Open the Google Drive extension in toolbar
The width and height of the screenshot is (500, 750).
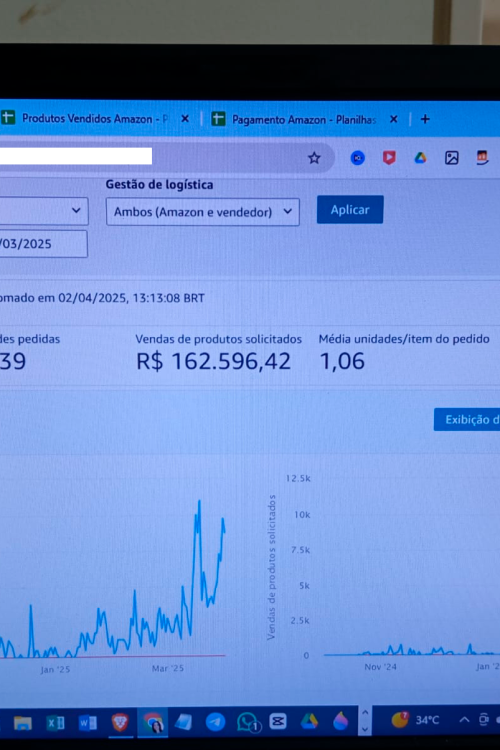420,158
